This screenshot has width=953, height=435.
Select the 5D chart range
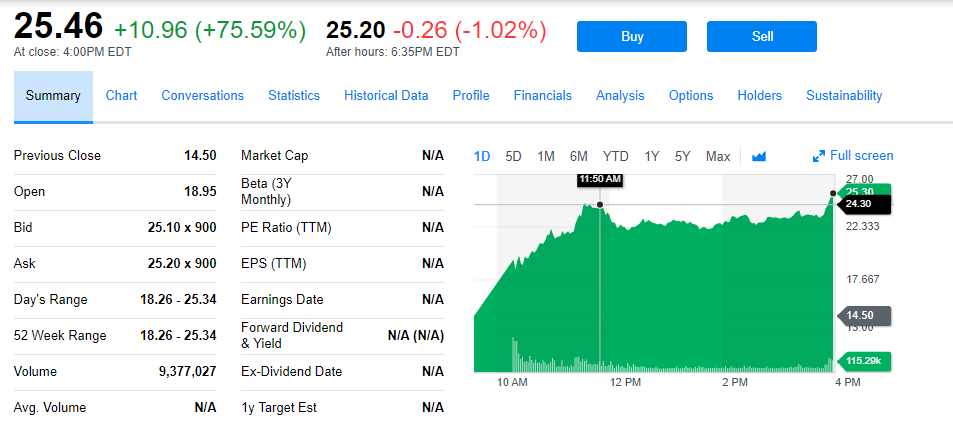click(x=513, y=156)
